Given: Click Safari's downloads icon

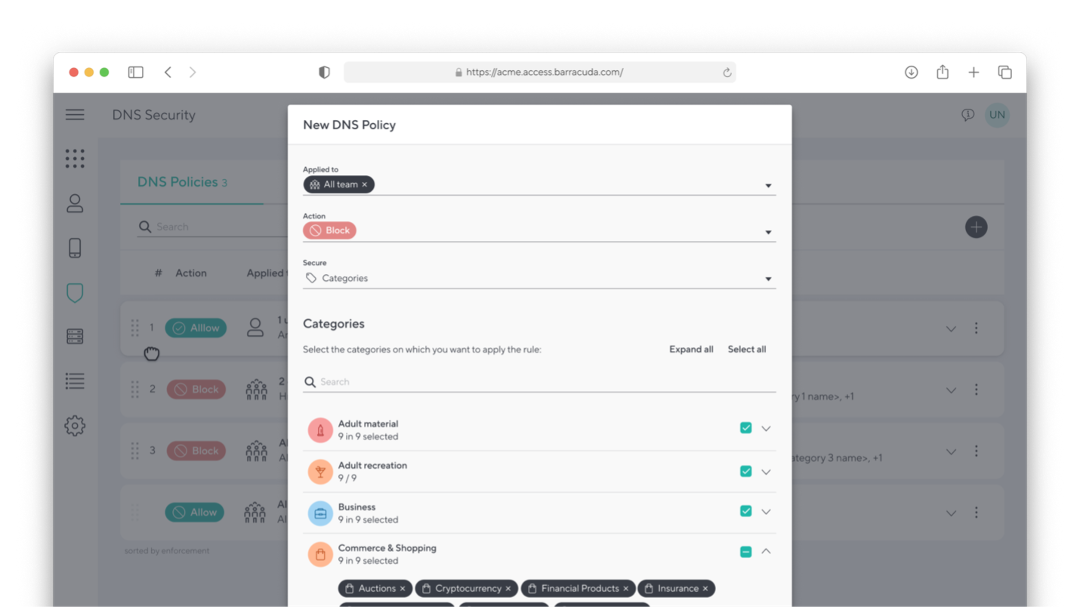Looking at the screenshot, I should pyautogui.click(x=911, y=72).
